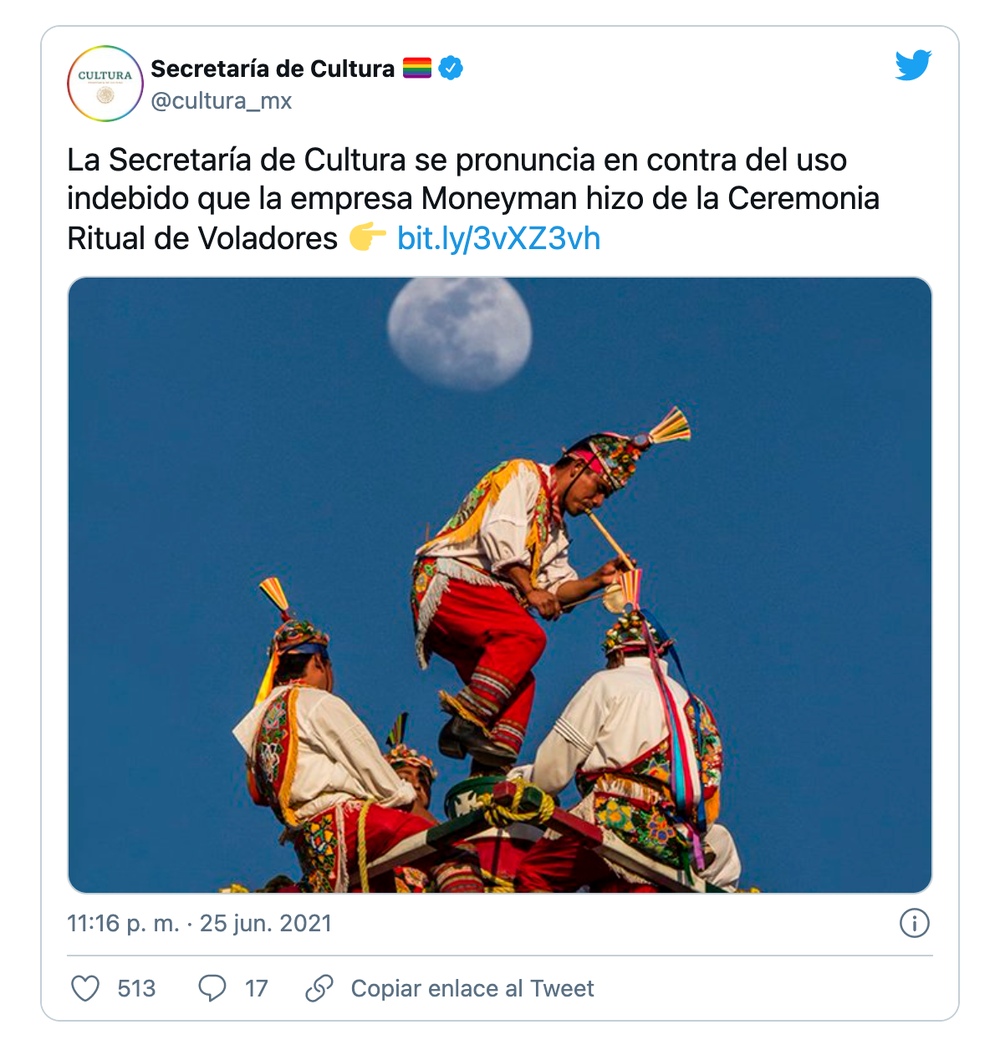Screen dimensions: 1000x1045
Task: Like the tweet with the heart icon
Action: click(85, 988)
